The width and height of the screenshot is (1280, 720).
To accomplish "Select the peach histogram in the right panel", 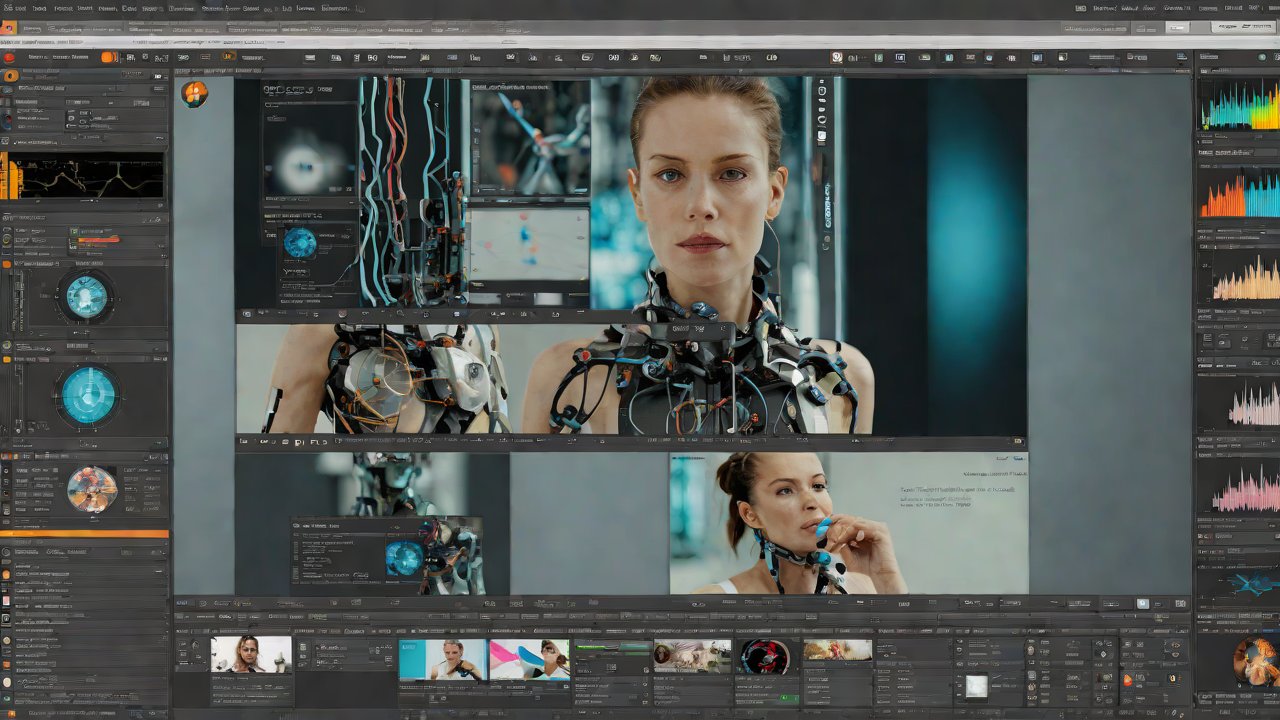I will [x=1245, y=277].
